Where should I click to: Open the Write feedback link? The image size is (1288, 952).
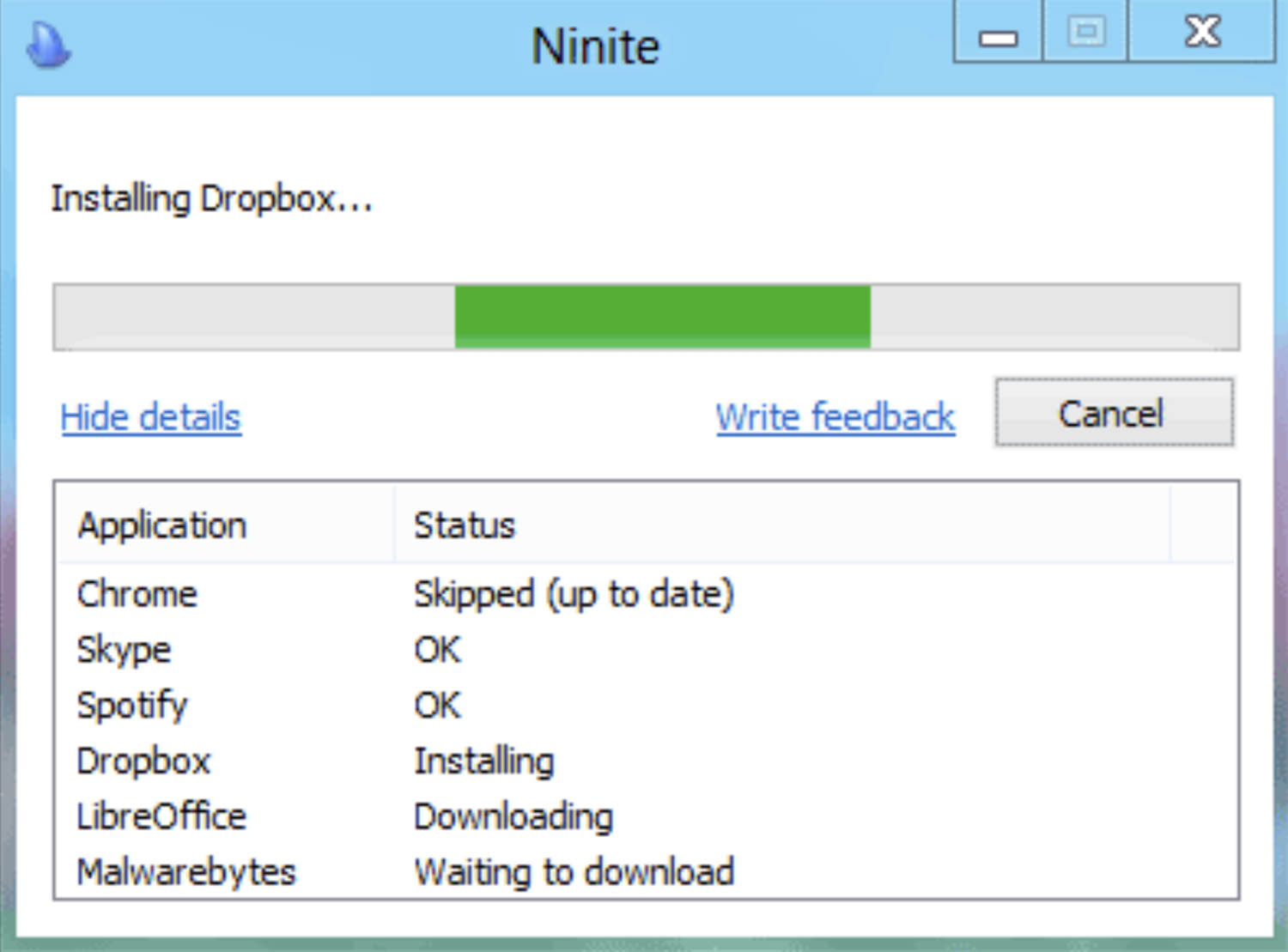835,417
